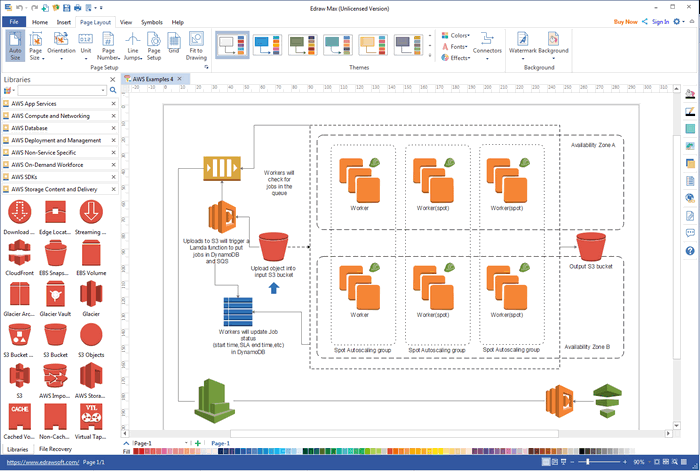Pick a black color swatch in palette

coord(582,451)
